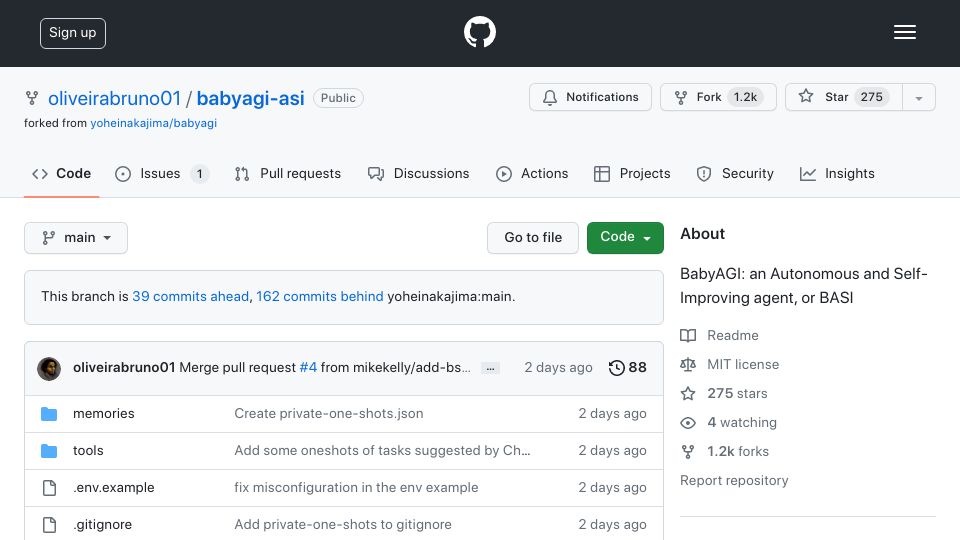View the 88 commits history
Image resolution: width=960 pixels, height=540 pixels.
[x=628, y=367]
